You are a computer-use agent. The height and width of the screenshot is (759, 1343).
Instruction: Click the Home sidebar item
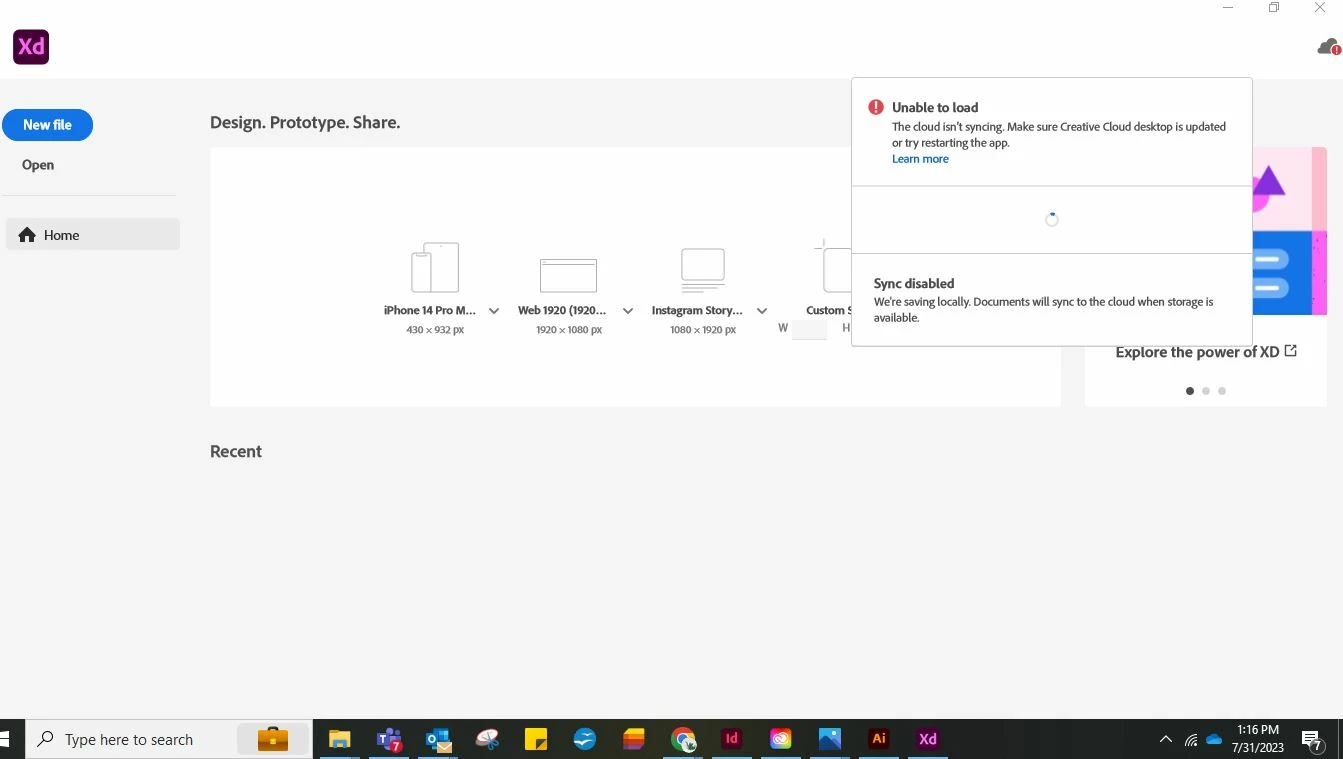[93, 235]
